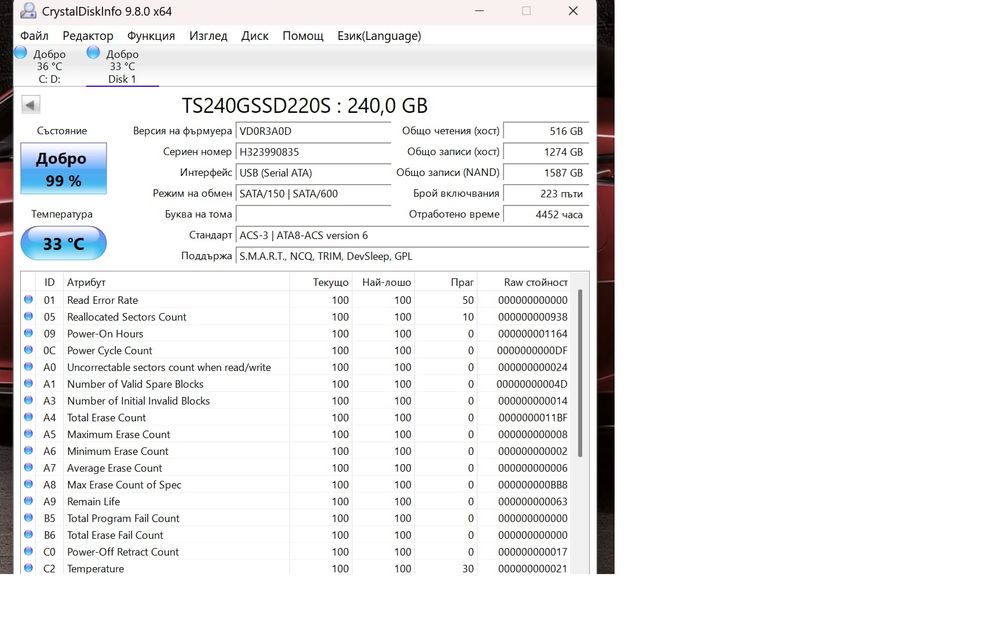Image resolution: width=1000 pixels, height=625 pixels.
Task: Click the attribute list vertical scrollbar
Action: [x=580, y=373]
